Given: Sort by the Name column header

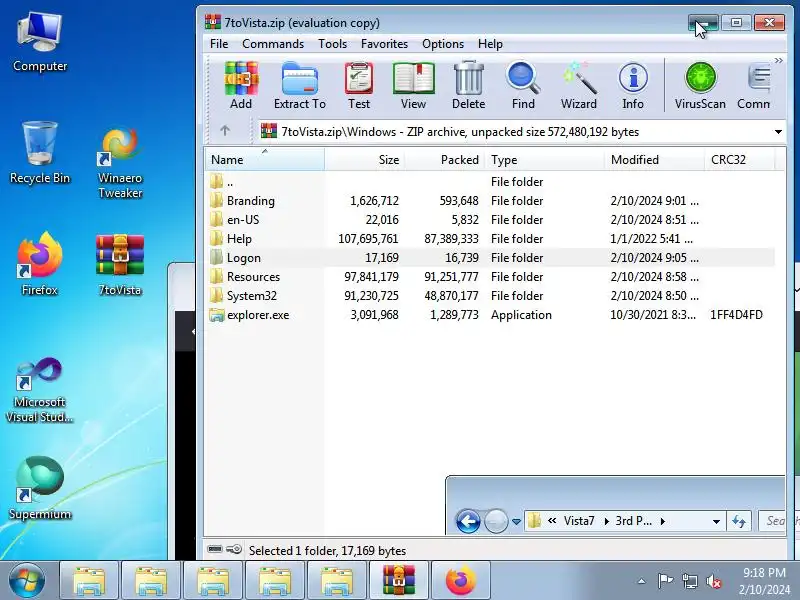Looking at the screenshot, I should click(x=264, y=160).
